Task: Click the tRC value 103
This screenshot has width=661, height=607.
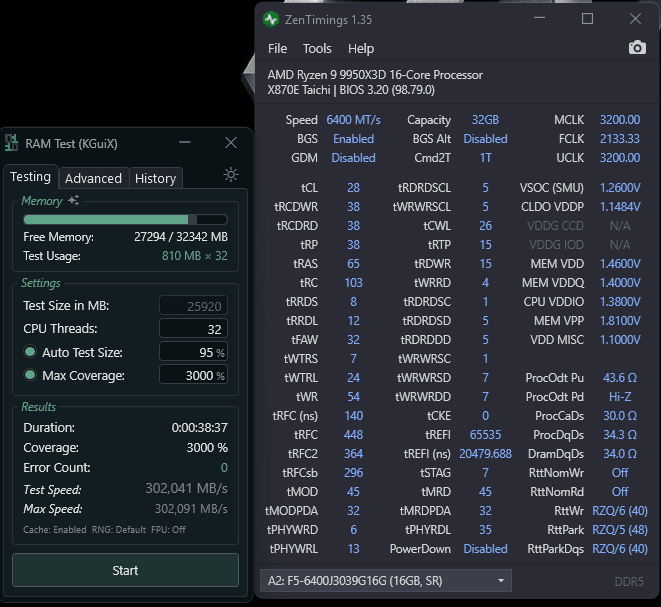Action: tap(353, 283)
